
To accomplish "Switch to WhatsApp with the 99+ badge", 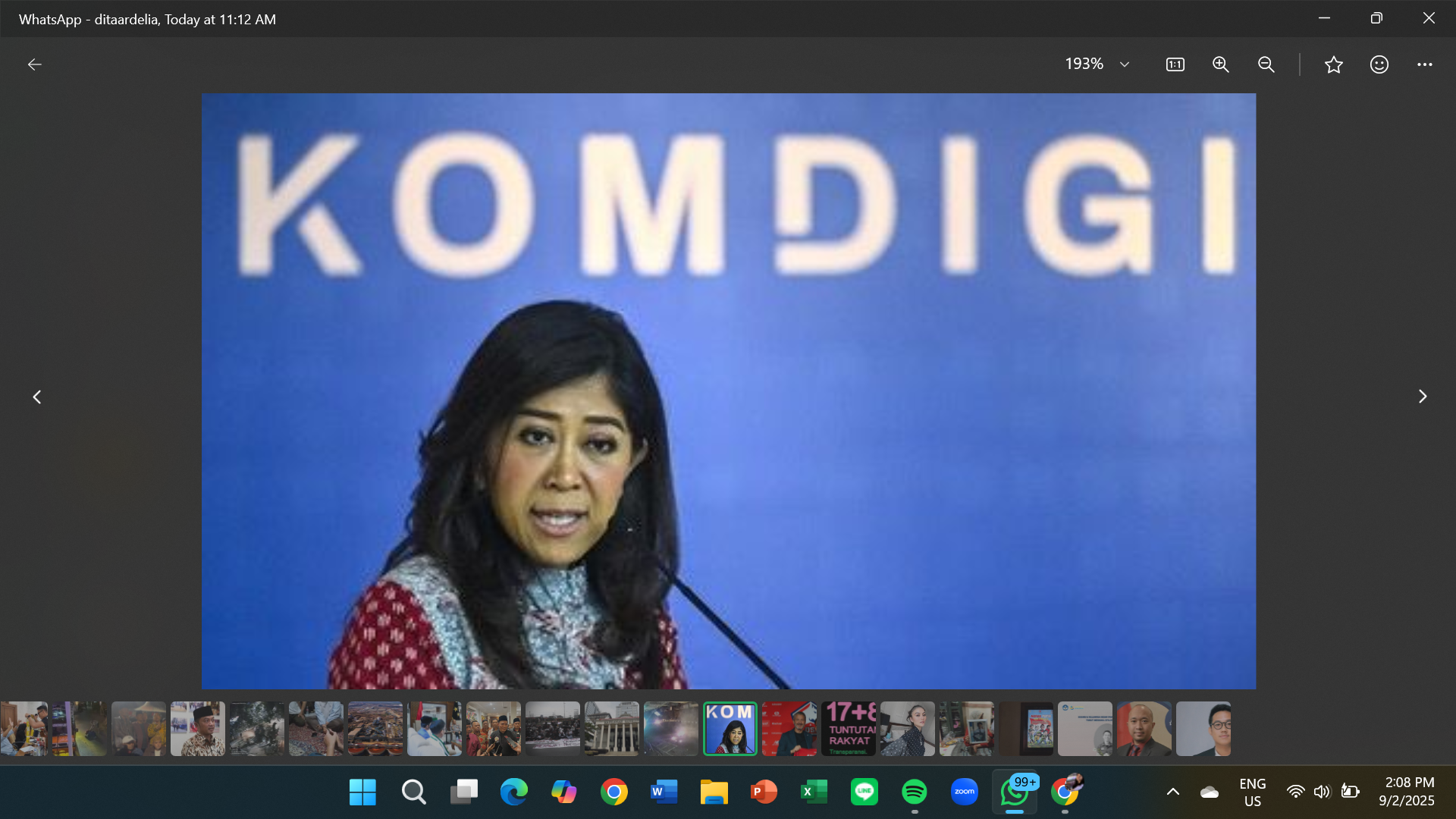I will pyautogui.click(x=1015, y=792).
